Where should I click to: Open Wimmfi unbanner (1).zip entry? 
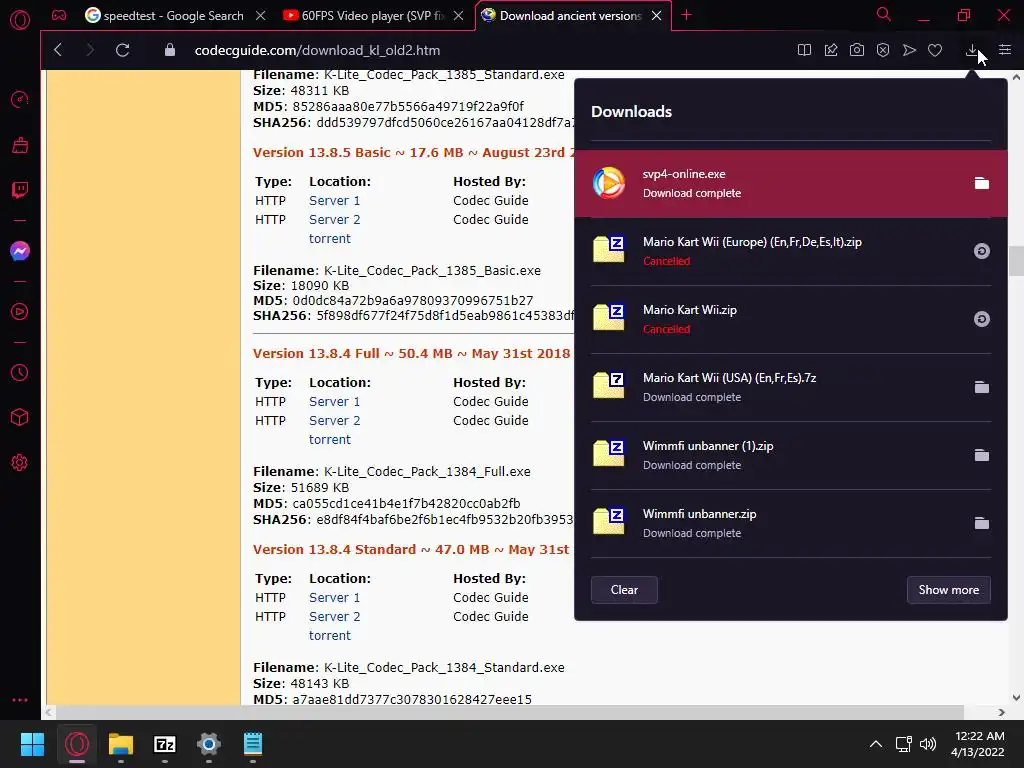click(791, 455)
